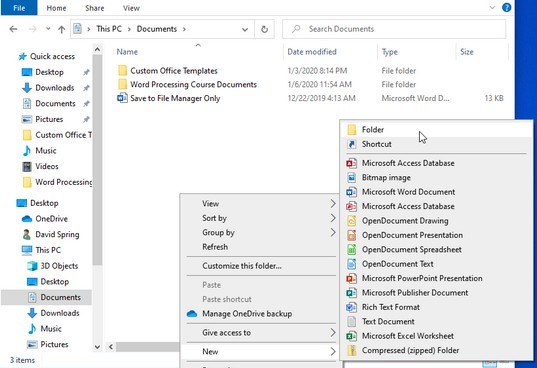Screen dimensions: 537x368
Task: Click the navigation pane scroll down arrow
Action: click(x=97, y=347)
